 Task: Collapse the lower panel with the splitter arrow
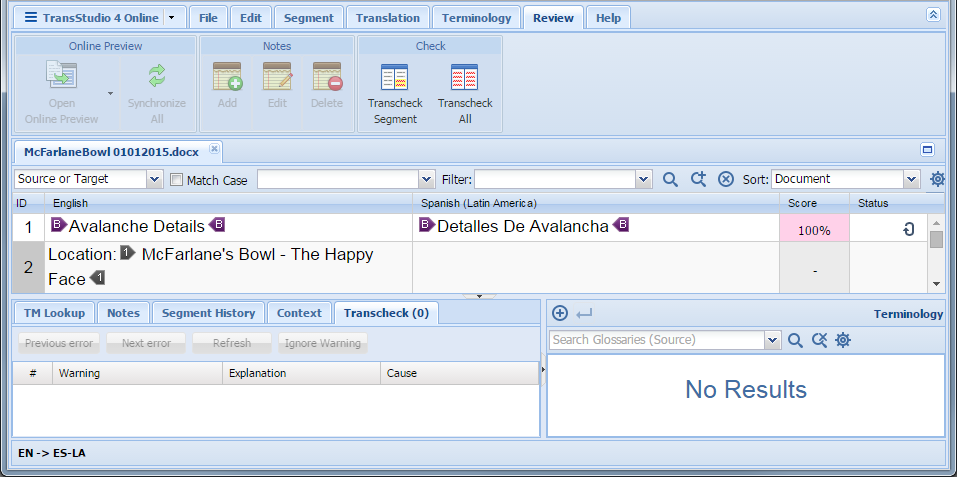coord(479,296)
